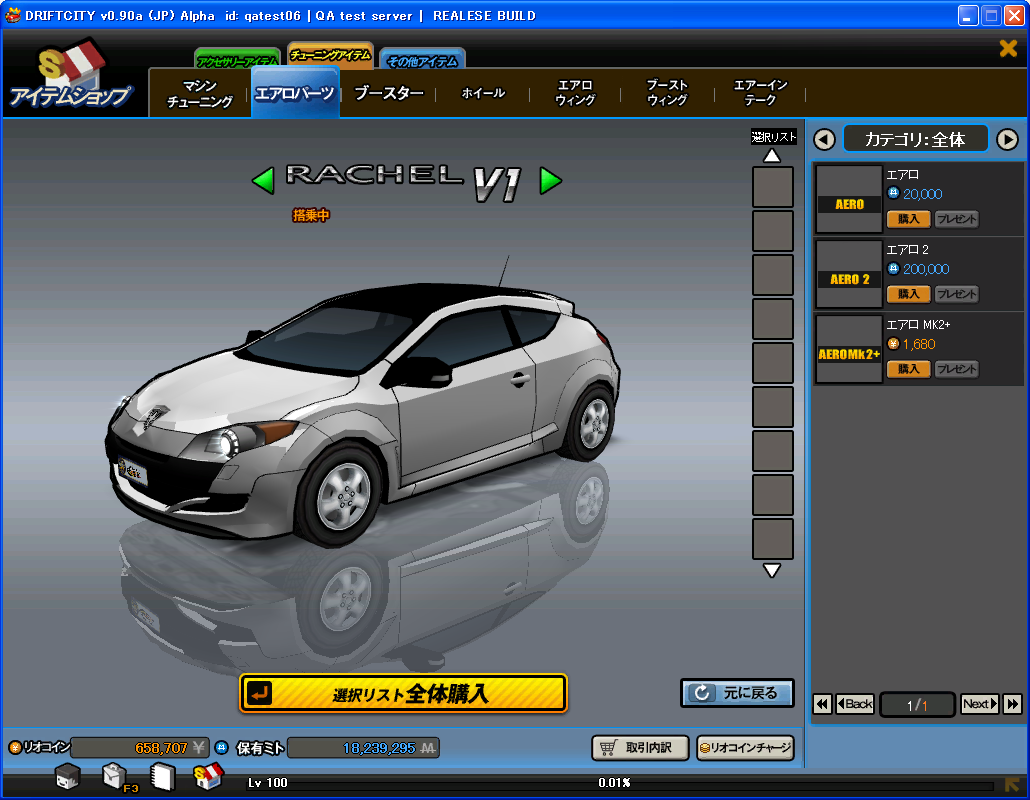Click the 1,680 price of エアロ MK2+
The width and height of the screenshot is (1030, 800).
pos(919,344)
